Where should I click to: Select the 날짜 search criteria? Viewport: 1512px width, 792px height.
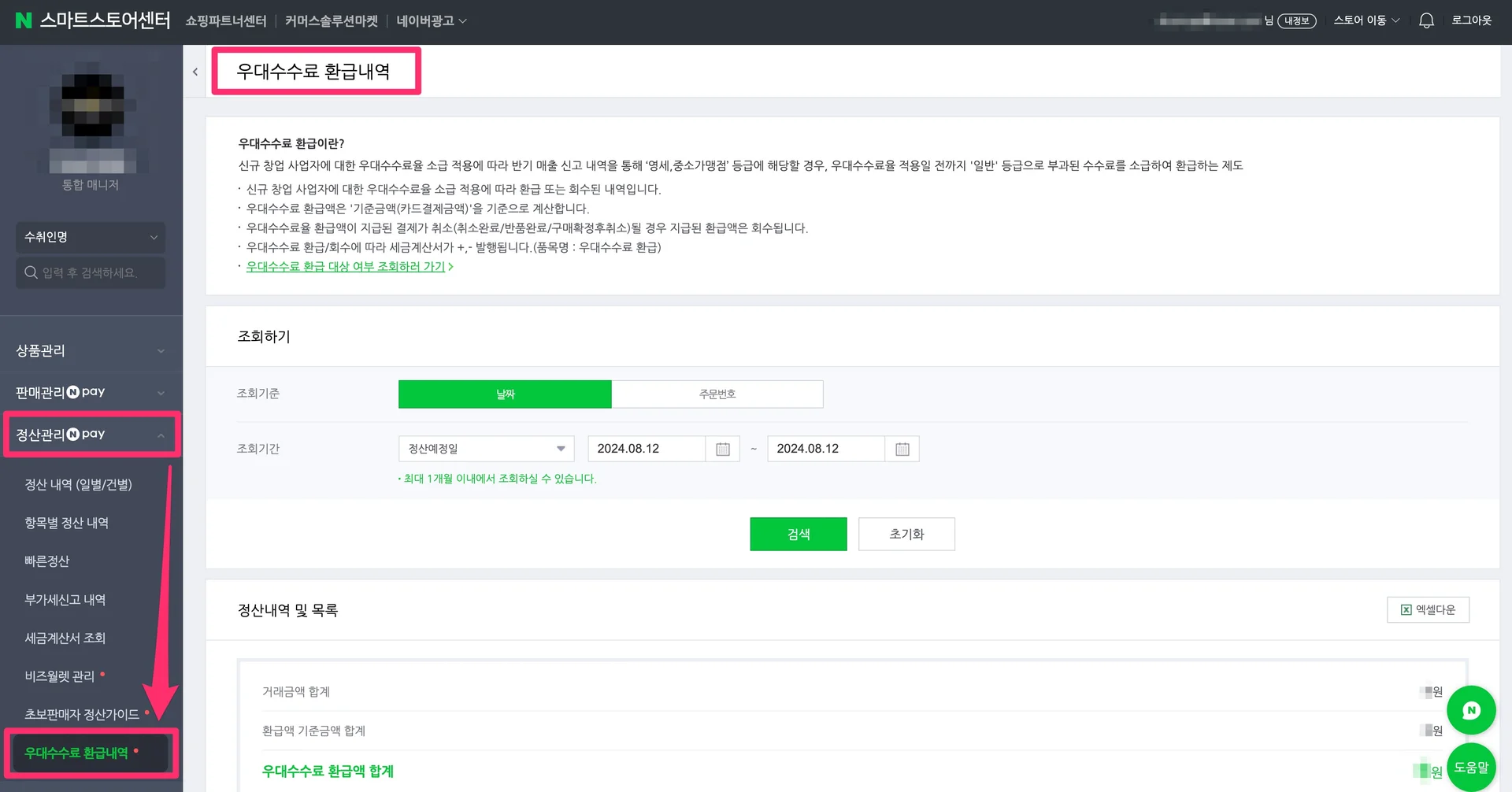[504, 394]
